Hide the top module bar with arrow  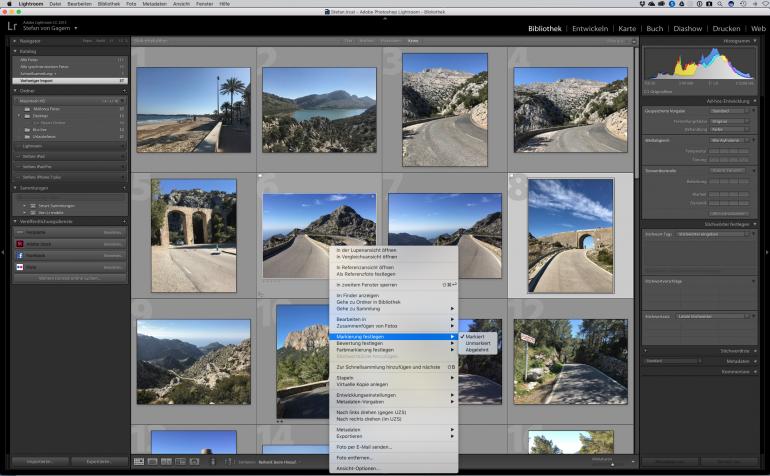coord(385,18)
